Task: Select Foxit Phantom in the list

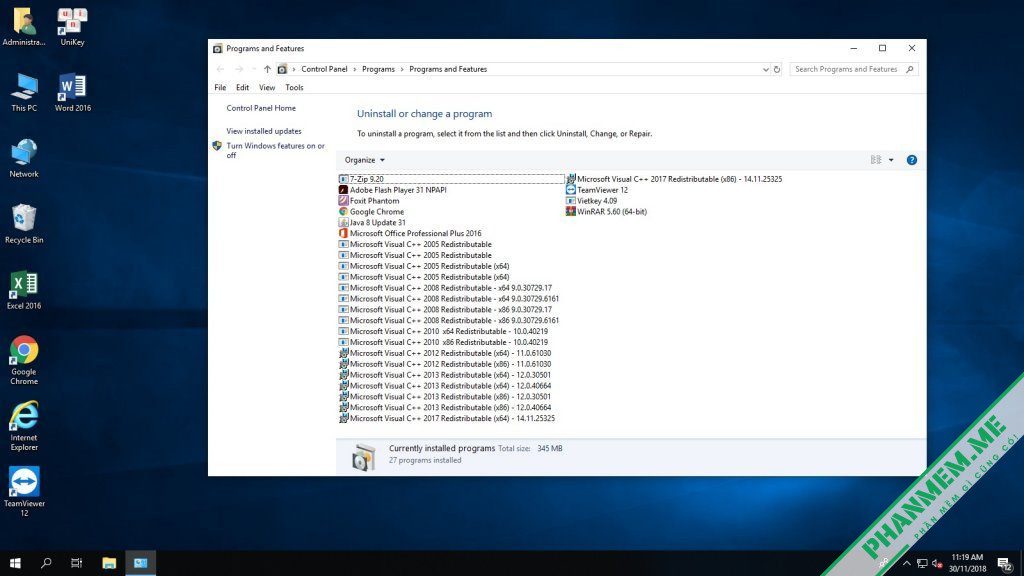Action: 369,201
